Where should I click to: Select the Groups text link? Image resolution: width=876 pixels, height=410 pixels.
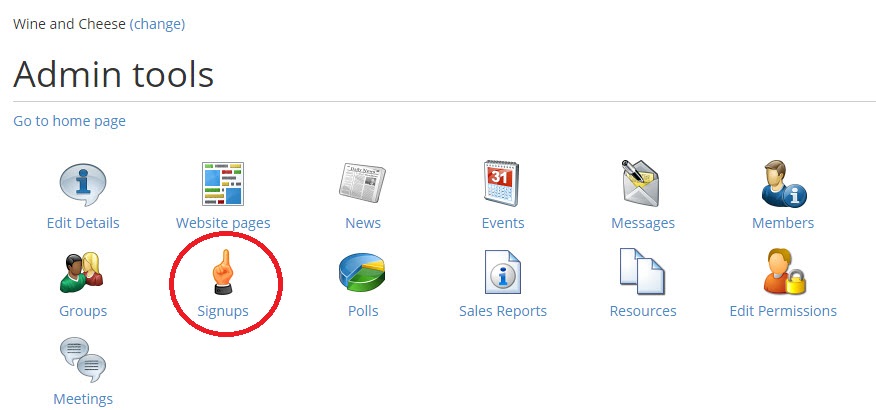click(x=83, y=311)
